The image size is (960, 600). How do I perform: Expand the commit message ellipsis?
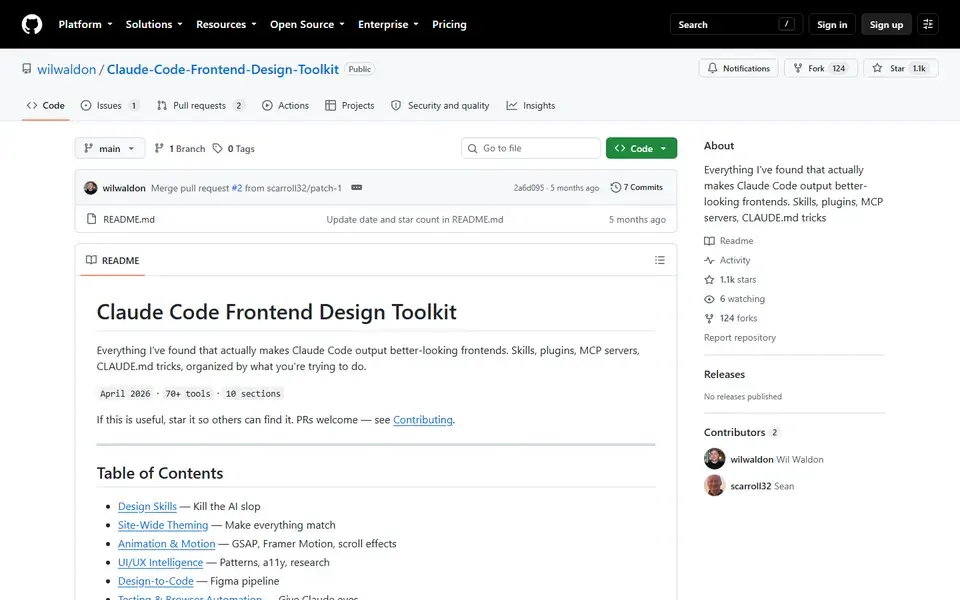pos(356,187)
